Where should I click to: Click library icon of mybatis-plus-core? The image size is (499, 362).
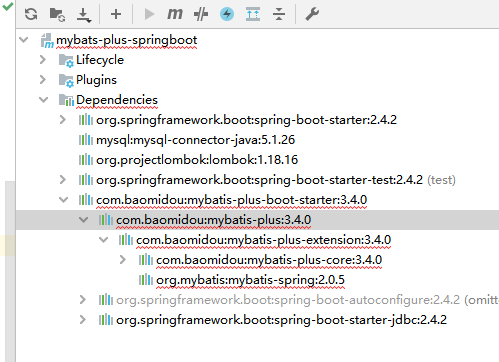tap(146, 260)
